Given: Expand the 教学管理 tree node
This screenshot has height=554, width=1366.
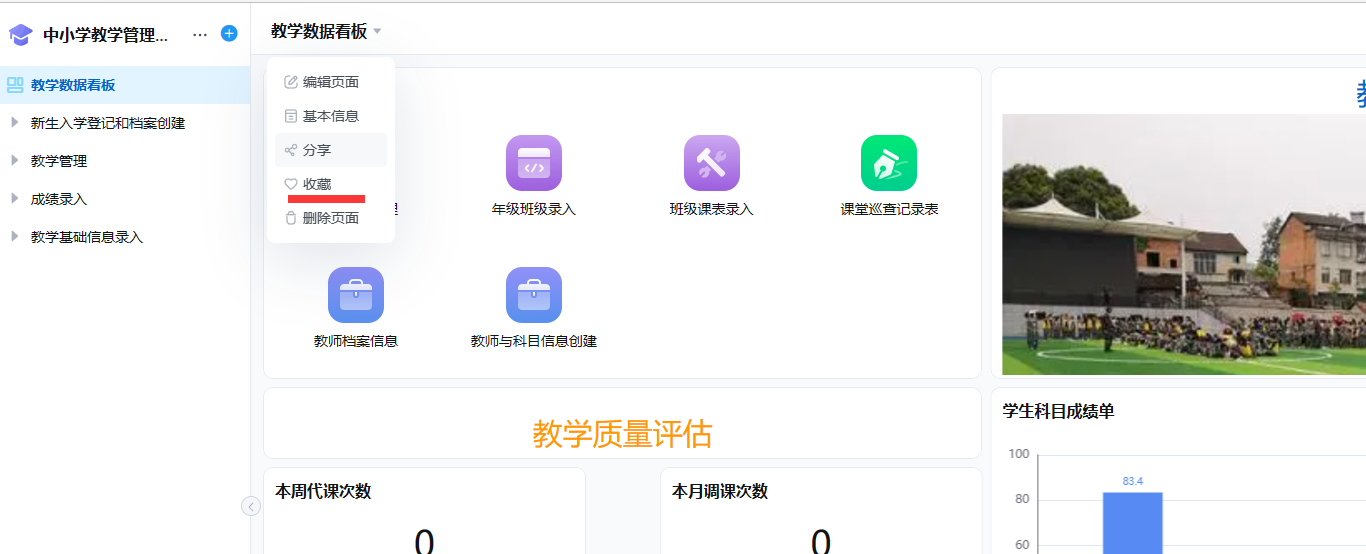Looking at the screenshot, I should click(x=14, y=160).
